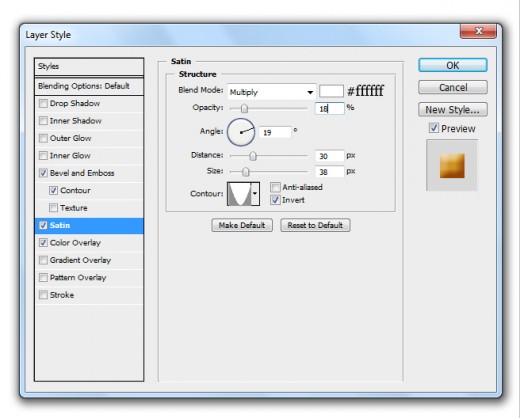Viewport: 520px width, 418px height.
Task: Open the Styles section in the left list
Action: 89,66
